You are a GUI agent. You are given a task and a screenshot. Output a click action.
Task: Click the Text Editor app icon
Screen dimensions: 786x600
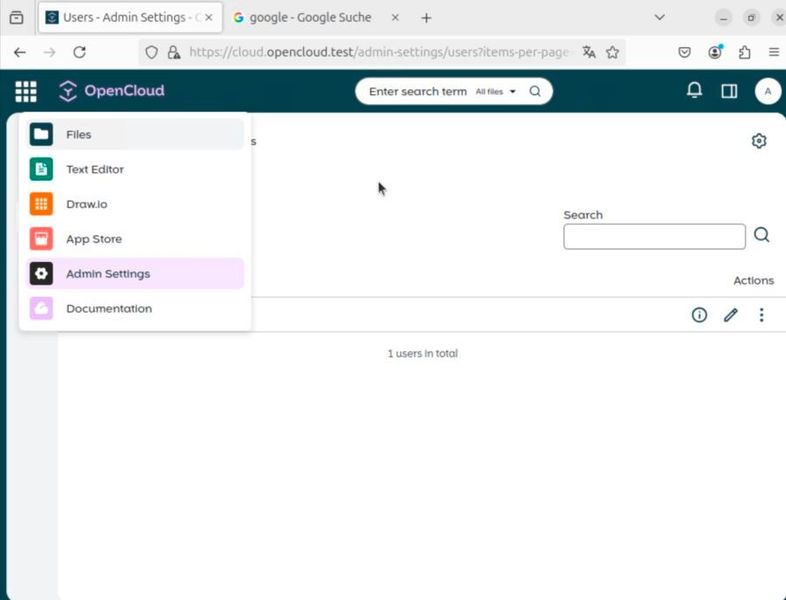41,169
